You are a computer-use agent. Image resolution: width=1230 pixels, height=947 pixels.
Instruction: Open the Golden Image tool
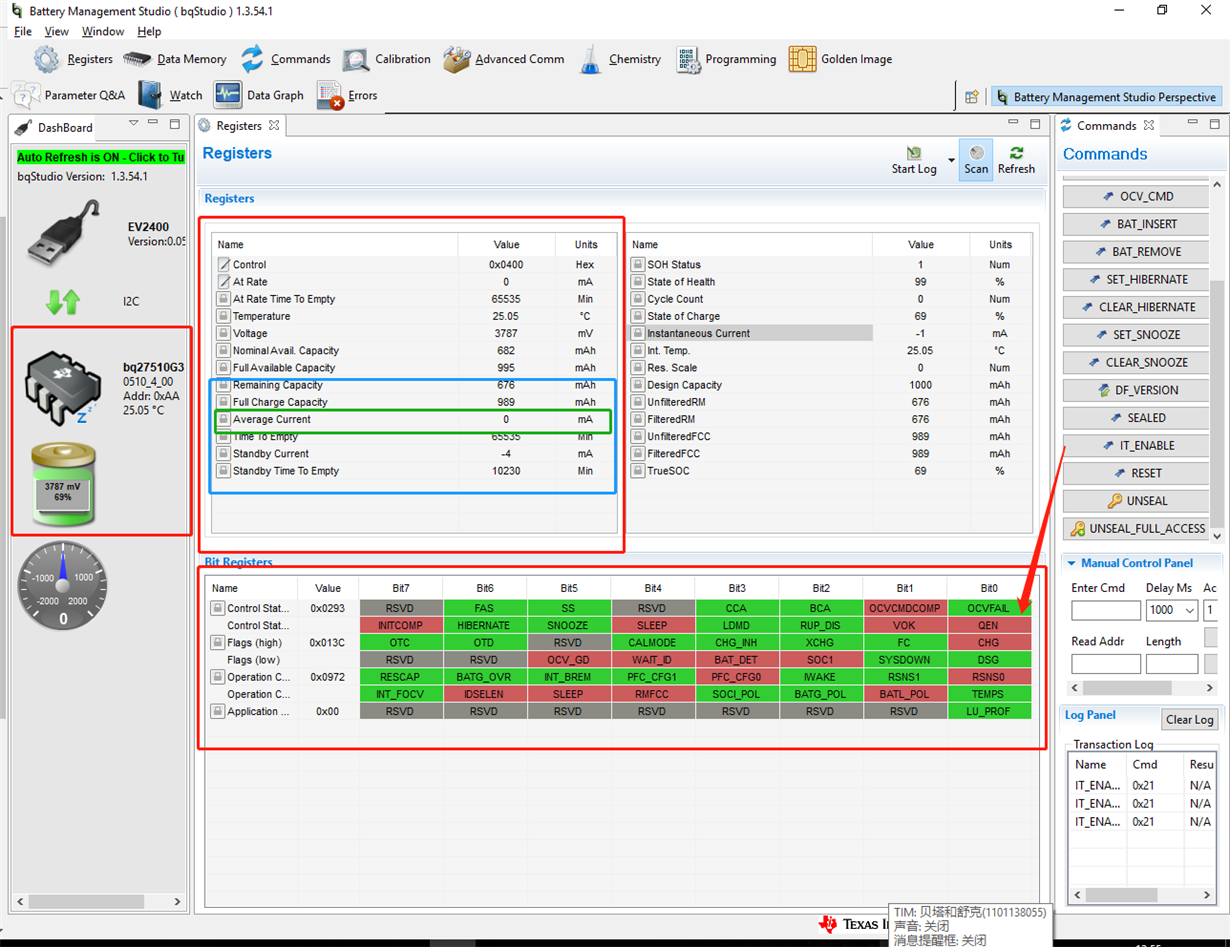click(x=840, y=59)
